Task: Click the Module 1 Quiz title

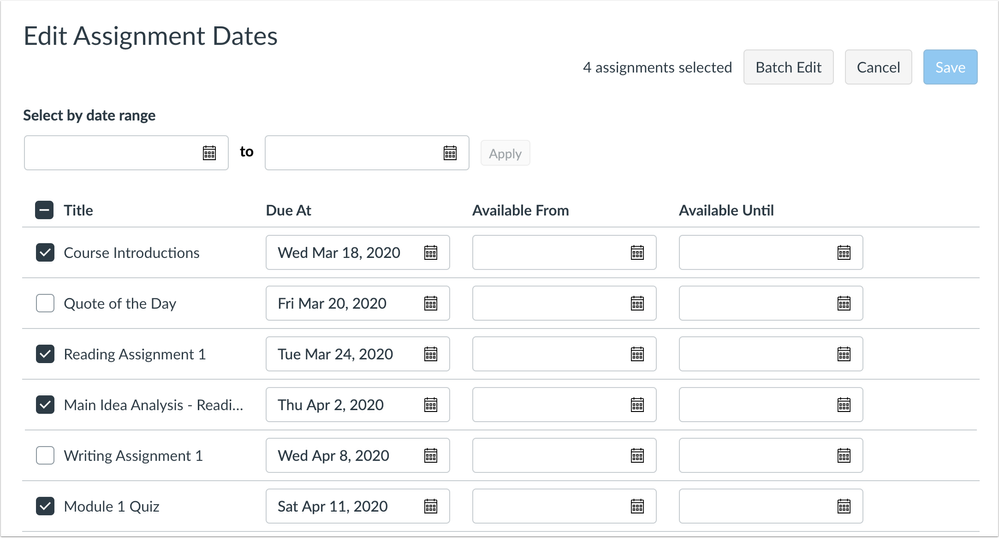Action: 111,506
